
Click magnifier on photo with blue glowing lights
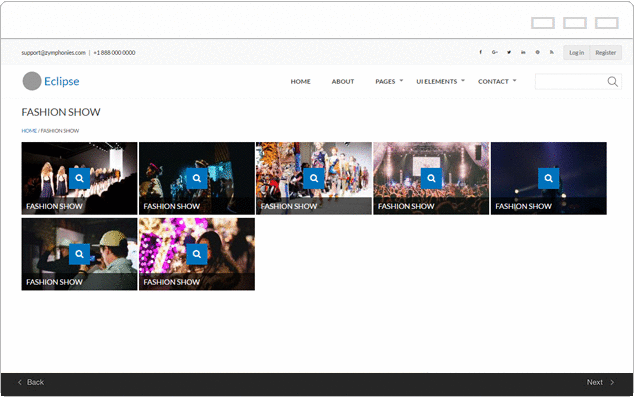pyautogui.click(x=197, y=178)
